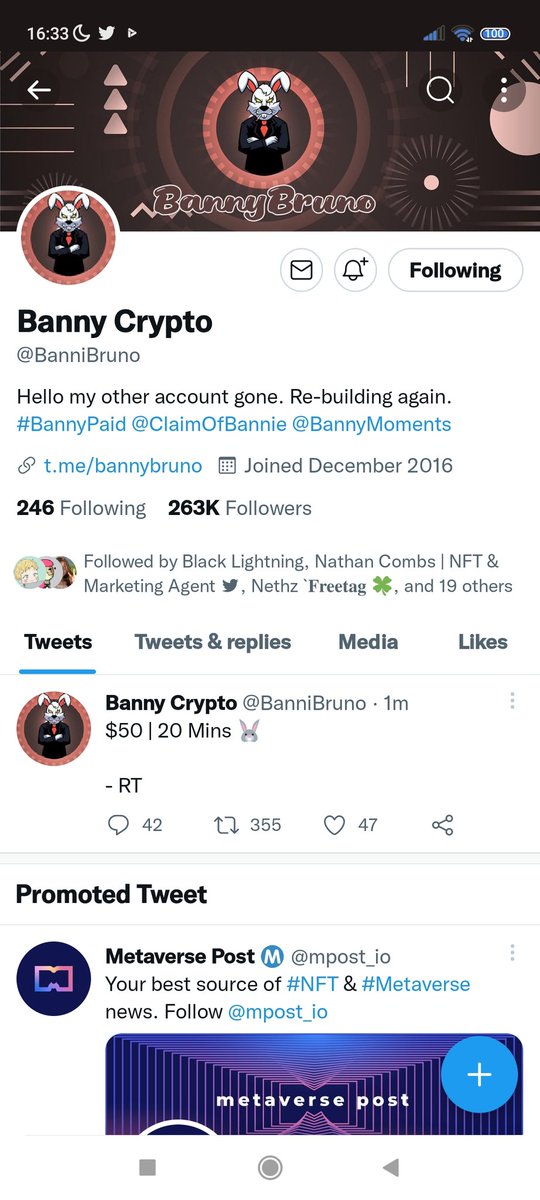Switch to the Media tab
540x1200 pixels.
coord(368,642)
